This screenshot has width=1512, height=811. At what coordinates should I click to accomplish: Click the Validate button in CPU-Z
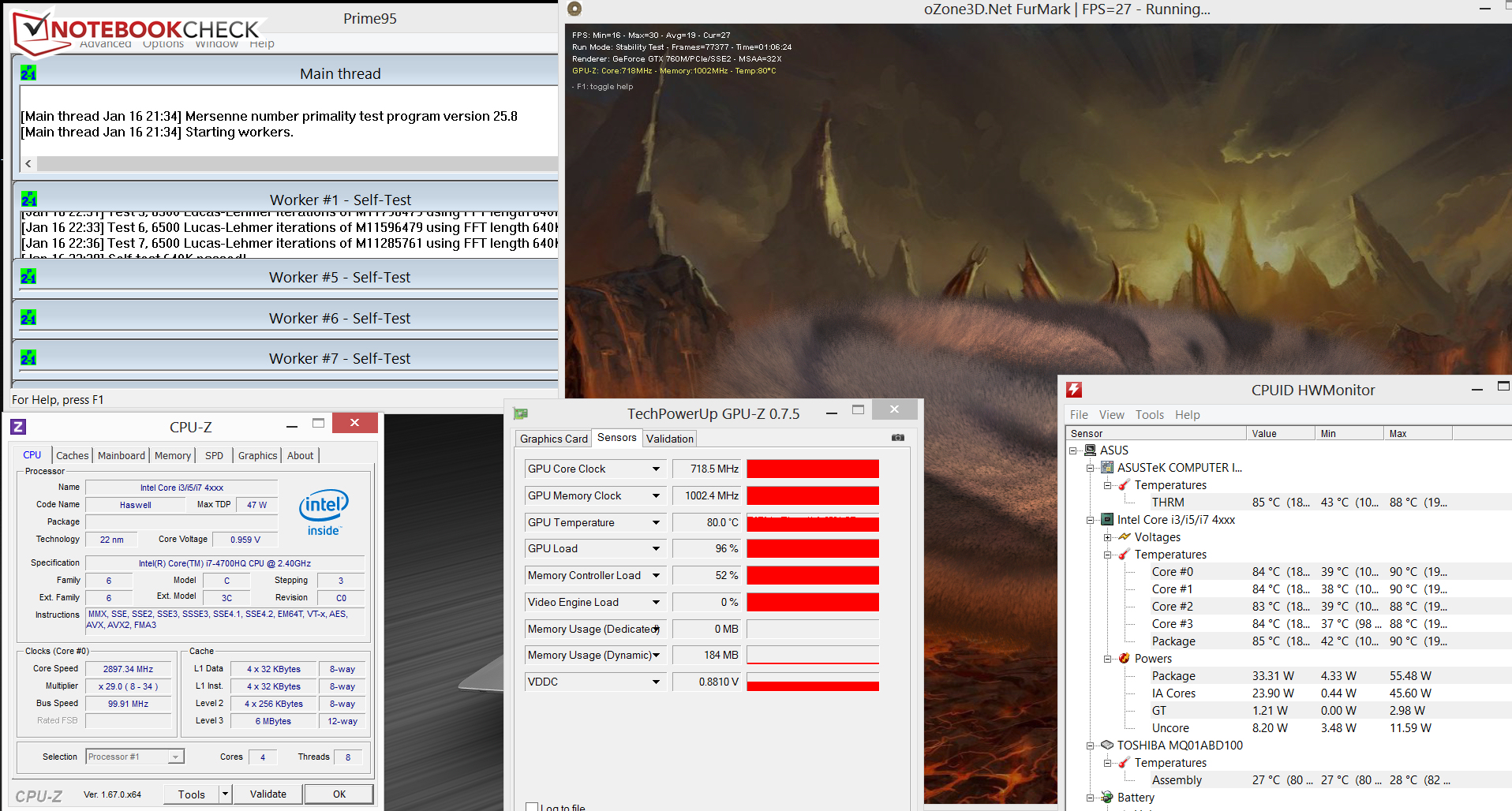268,794
